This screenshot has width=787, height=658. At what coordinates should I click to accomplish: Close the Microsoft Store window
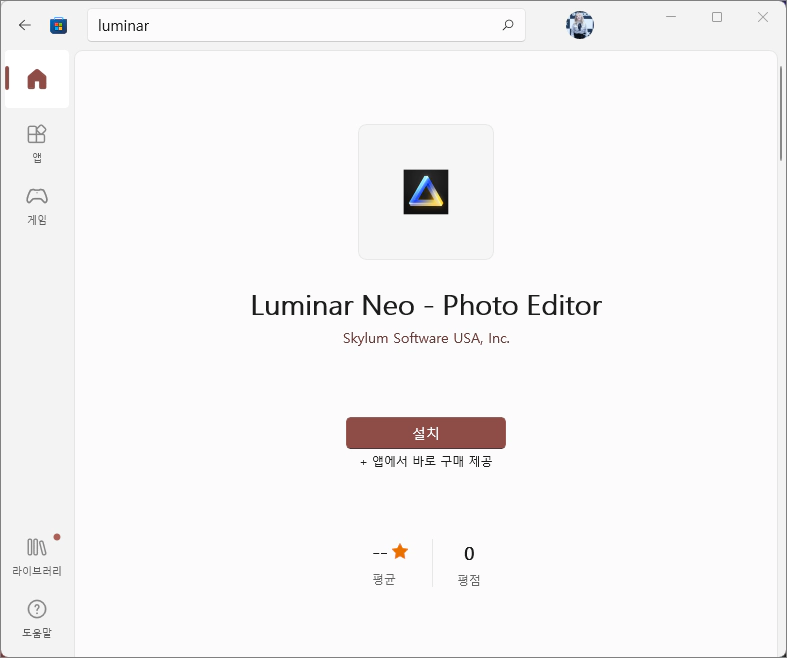pos(763,17)
